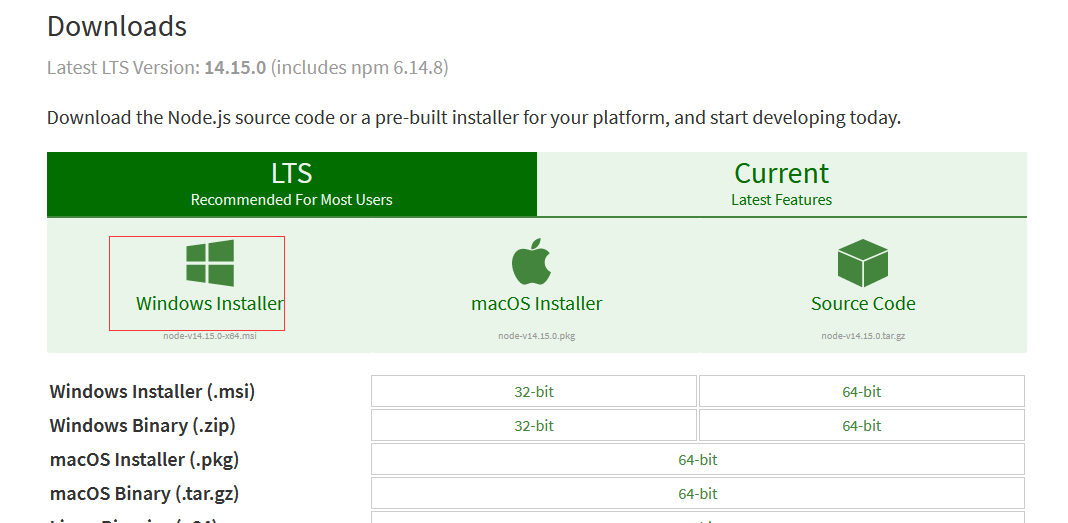Download 64-bit Windows Installer (.msi)
Viewport: 1068px width, 523px height.
point(862,392)
